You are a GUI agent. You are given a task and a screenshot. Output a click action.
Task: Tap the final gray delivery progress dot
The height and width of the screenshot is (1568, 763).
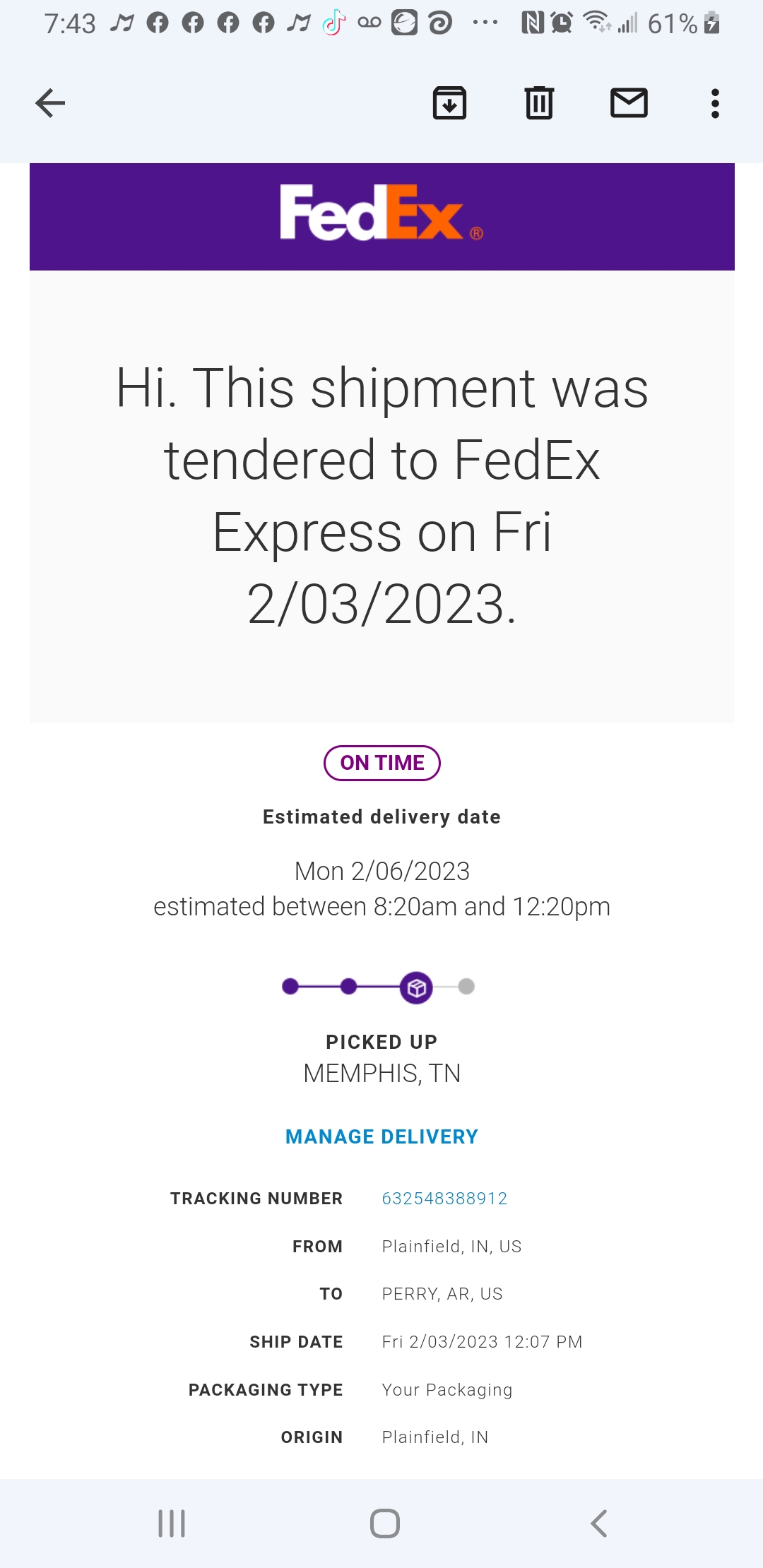(466, 987)
